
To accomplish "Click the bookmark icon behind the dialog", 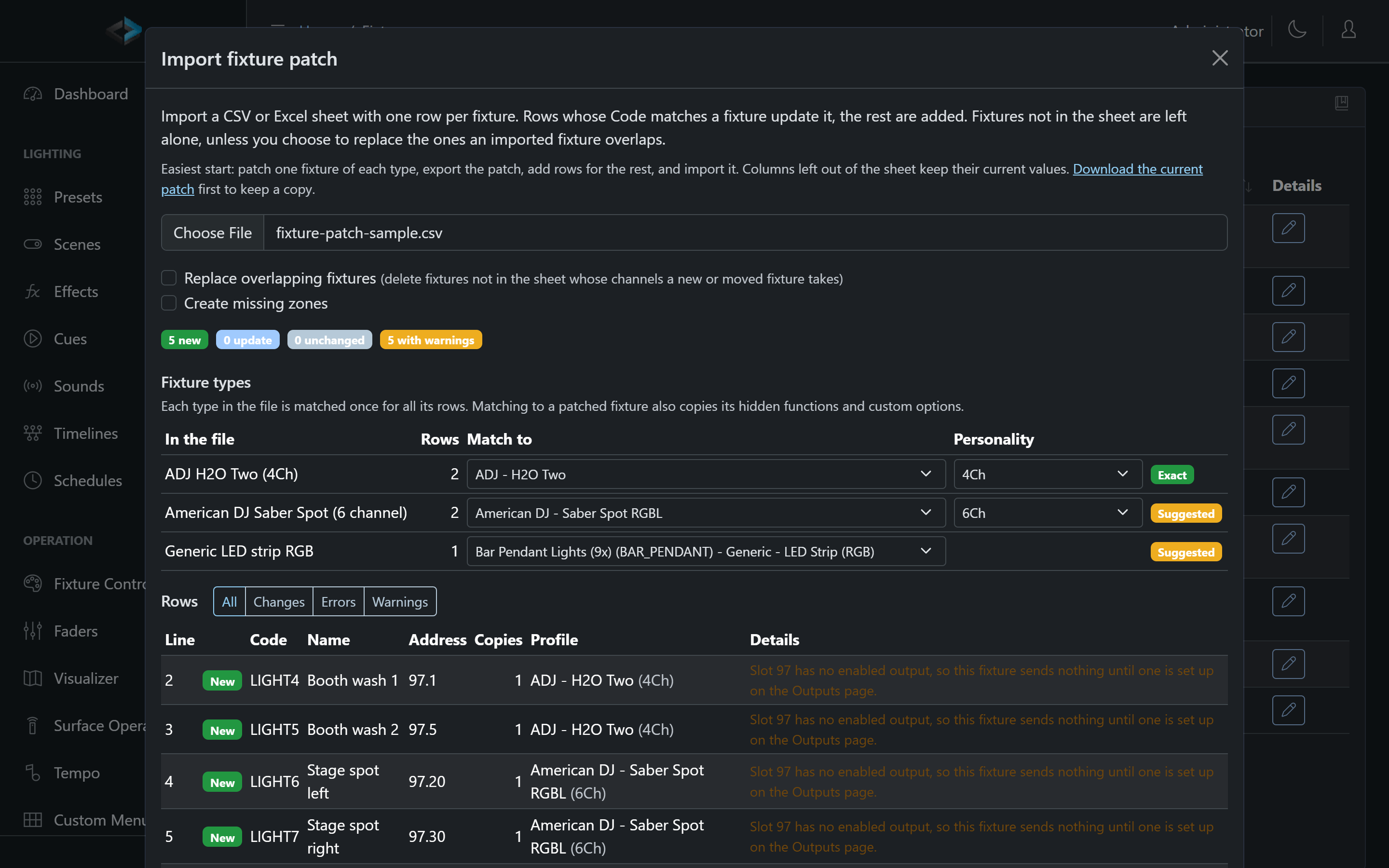I will tap(1341, 103).
